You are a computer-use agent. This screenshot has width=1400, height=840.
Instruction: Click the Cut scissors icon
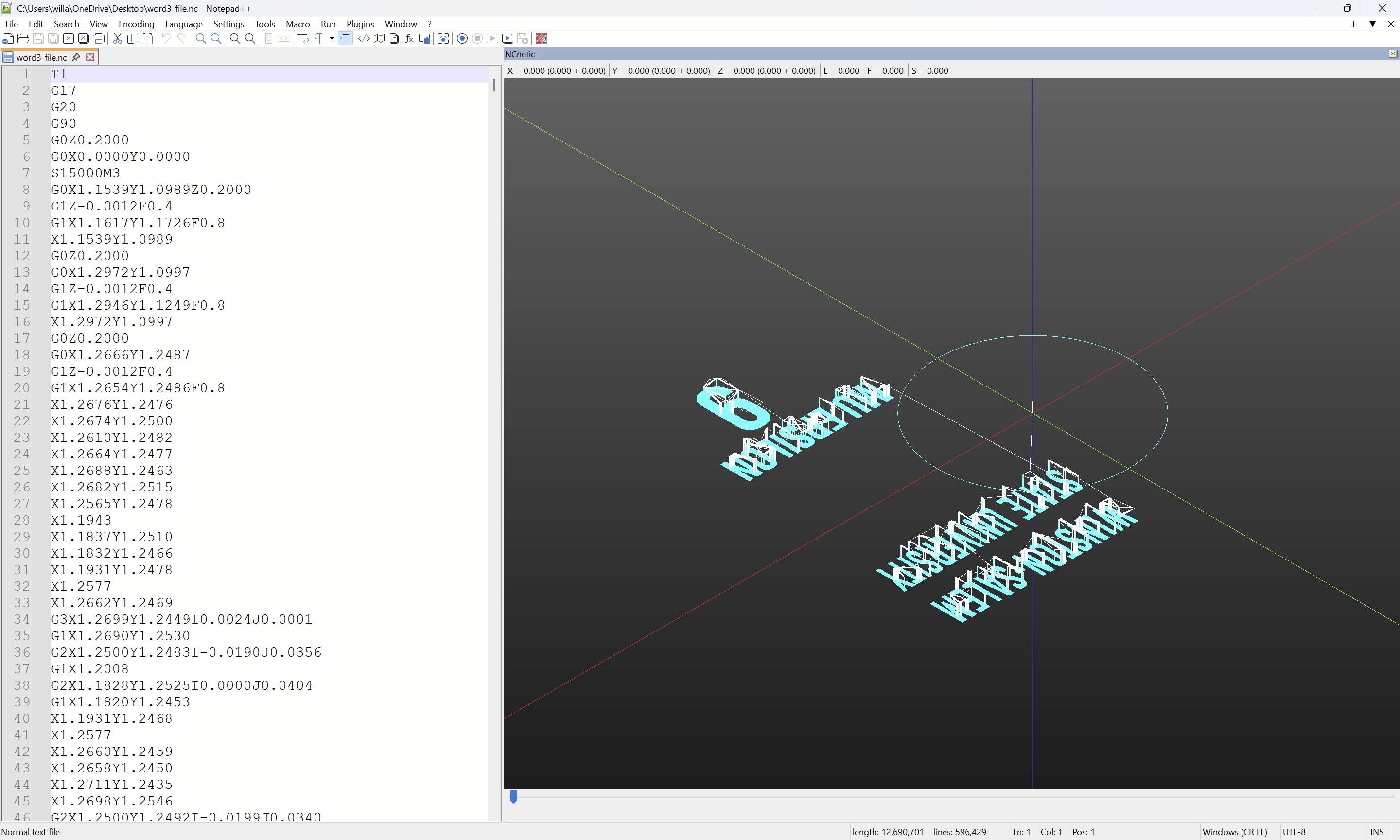coord(118,38)
